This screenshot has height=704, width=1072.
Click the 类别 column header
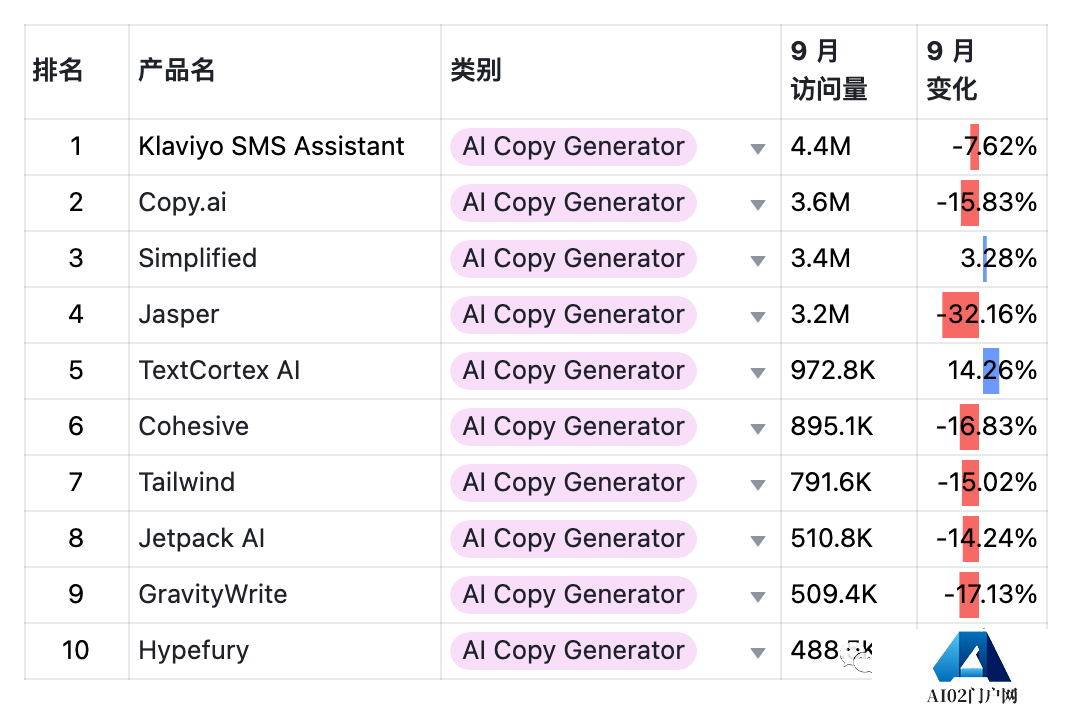pyautogui.click(x=476, y=70)
